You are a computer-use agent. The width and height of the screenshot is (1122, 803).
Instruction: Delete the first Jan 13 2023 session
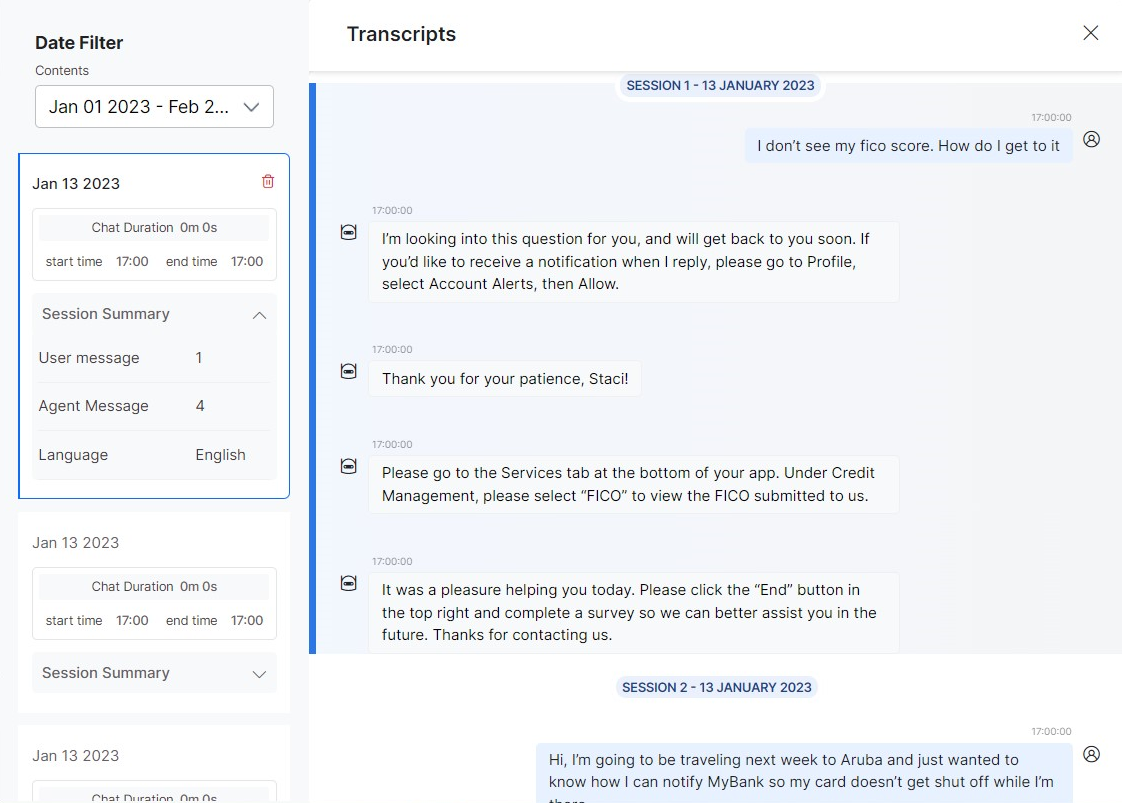tap(268, 181)
